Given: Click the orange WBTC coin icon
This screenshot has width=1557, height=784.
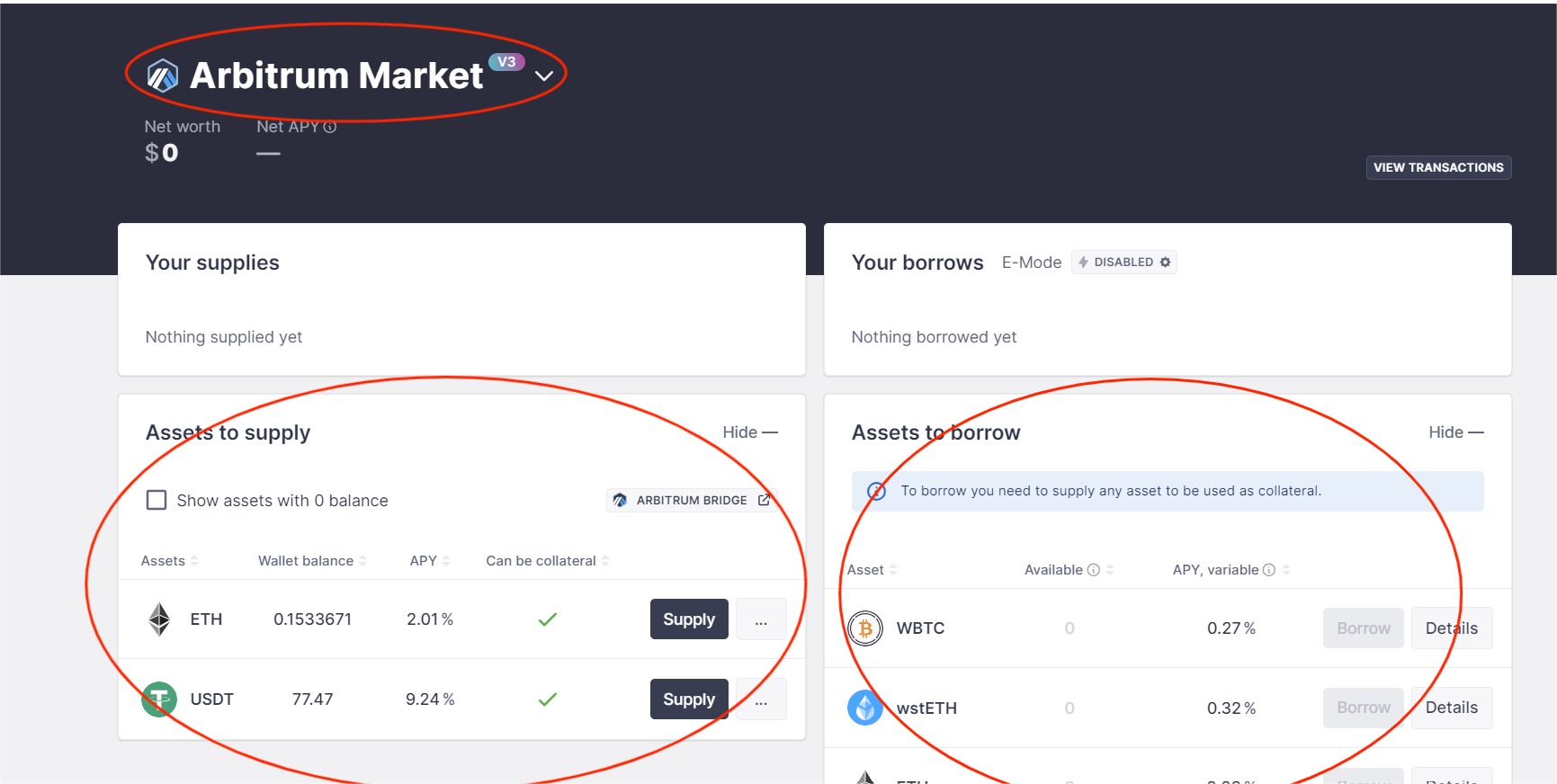Looking at the screenshot, I should pyautogui.click(x=865, y=628).
